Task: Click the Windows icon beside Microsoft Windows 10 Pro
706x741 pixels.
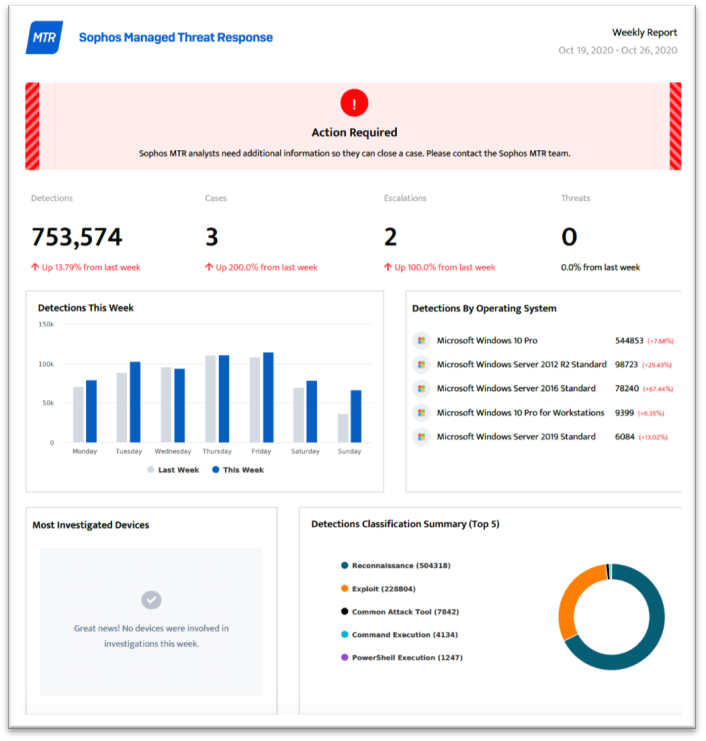Action: point(421,340)
